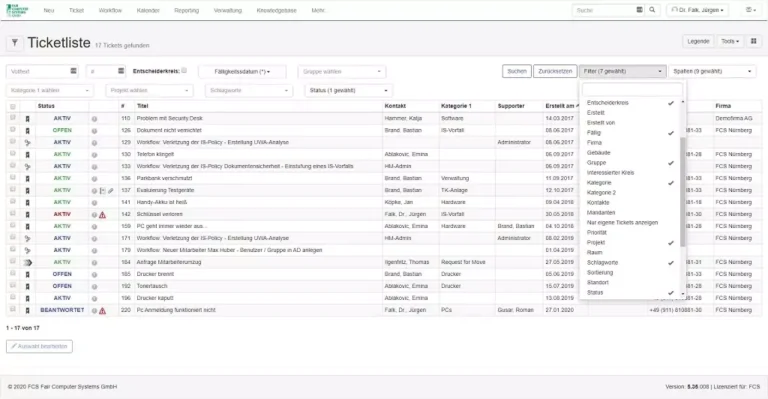This screenshot has height=399, width=768.
Task: Open the filter funnel icon beside Ticketliste
Action: 15,43
